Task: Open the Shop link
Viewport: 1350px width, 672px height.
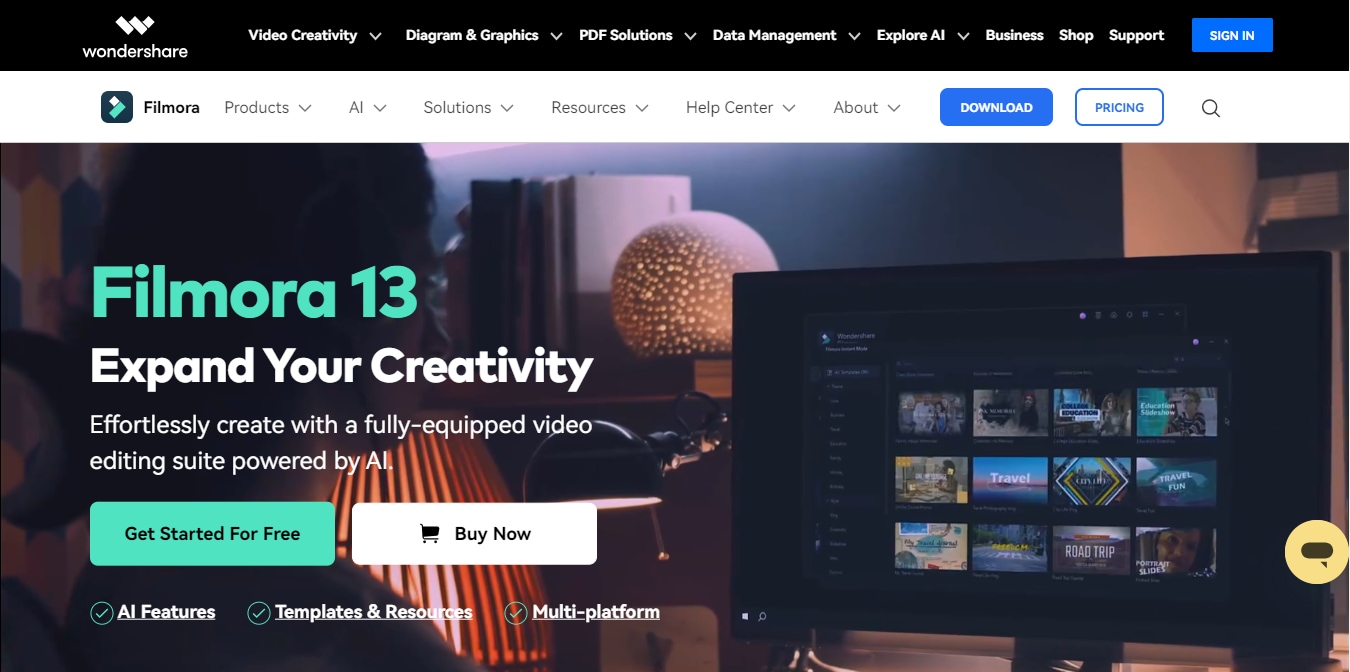Action: [1076, 35]
